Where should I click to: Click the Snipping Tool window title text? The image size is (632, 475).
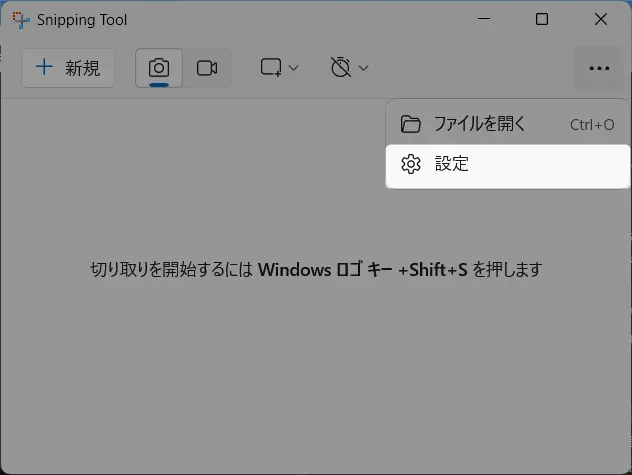click(82, 20)
